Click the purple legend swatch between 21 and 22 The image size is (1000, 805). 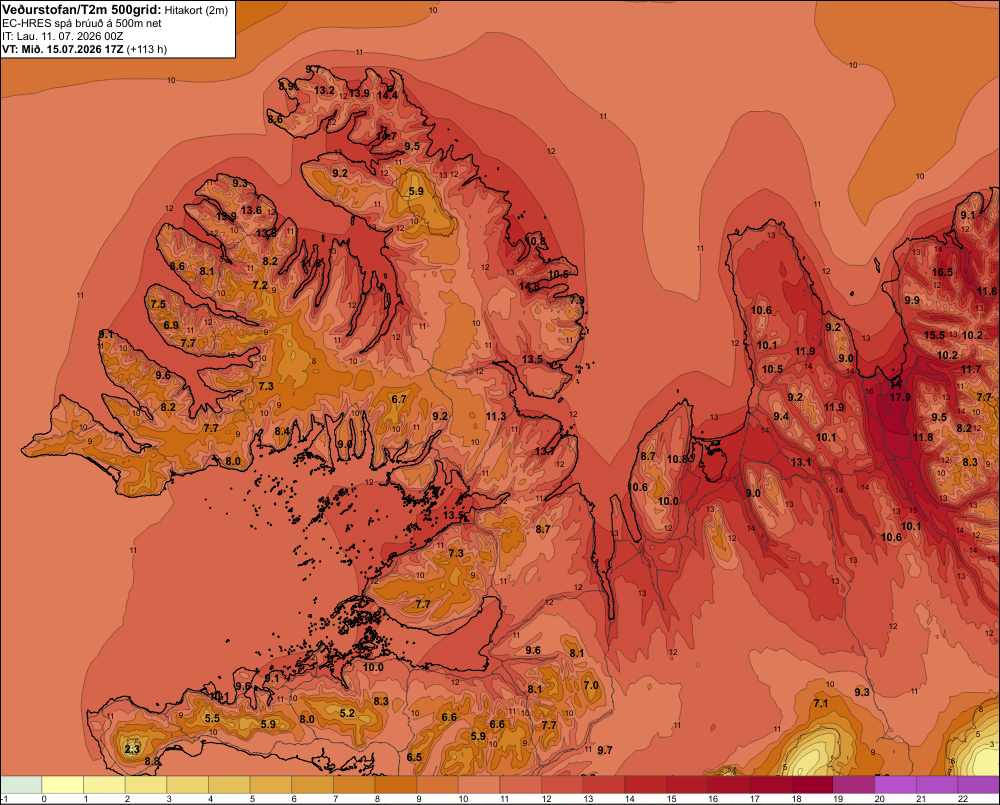point(938,784)
